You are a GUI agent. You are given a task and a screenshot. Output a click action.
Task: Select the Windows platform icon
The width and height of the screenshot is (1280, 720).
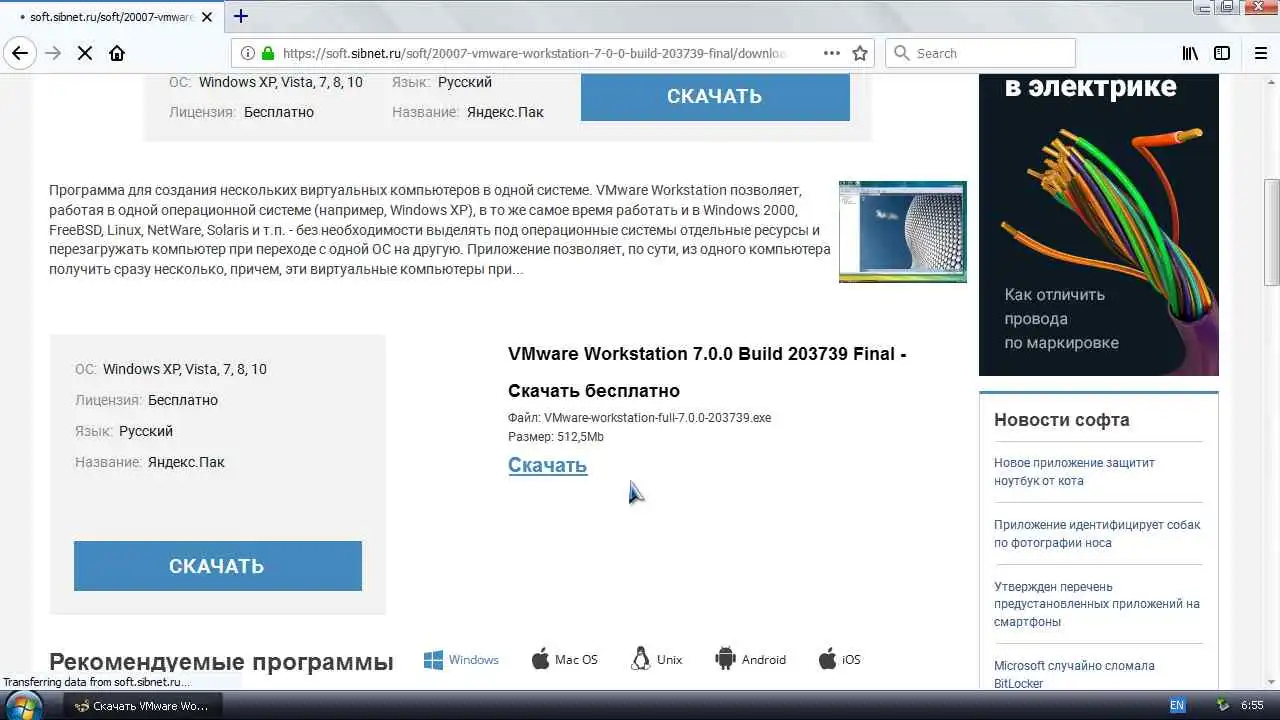coord(433,659)
